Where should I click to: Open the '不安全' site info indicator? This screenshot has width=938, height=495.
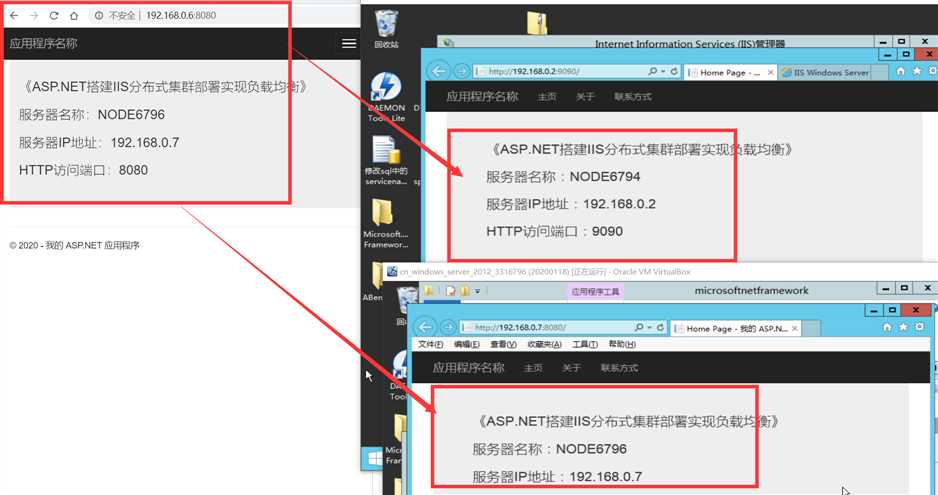click(115, 16)
